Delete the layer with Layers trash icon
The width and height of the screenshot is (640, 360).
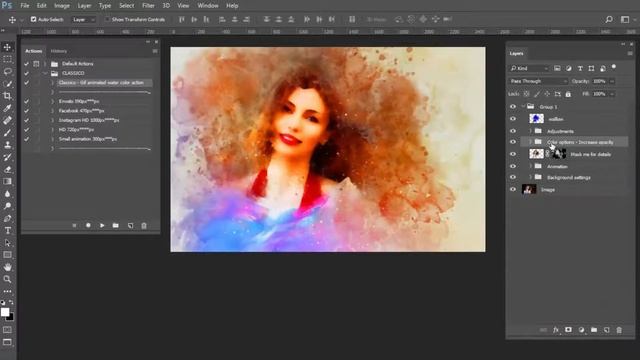[619, 330]
